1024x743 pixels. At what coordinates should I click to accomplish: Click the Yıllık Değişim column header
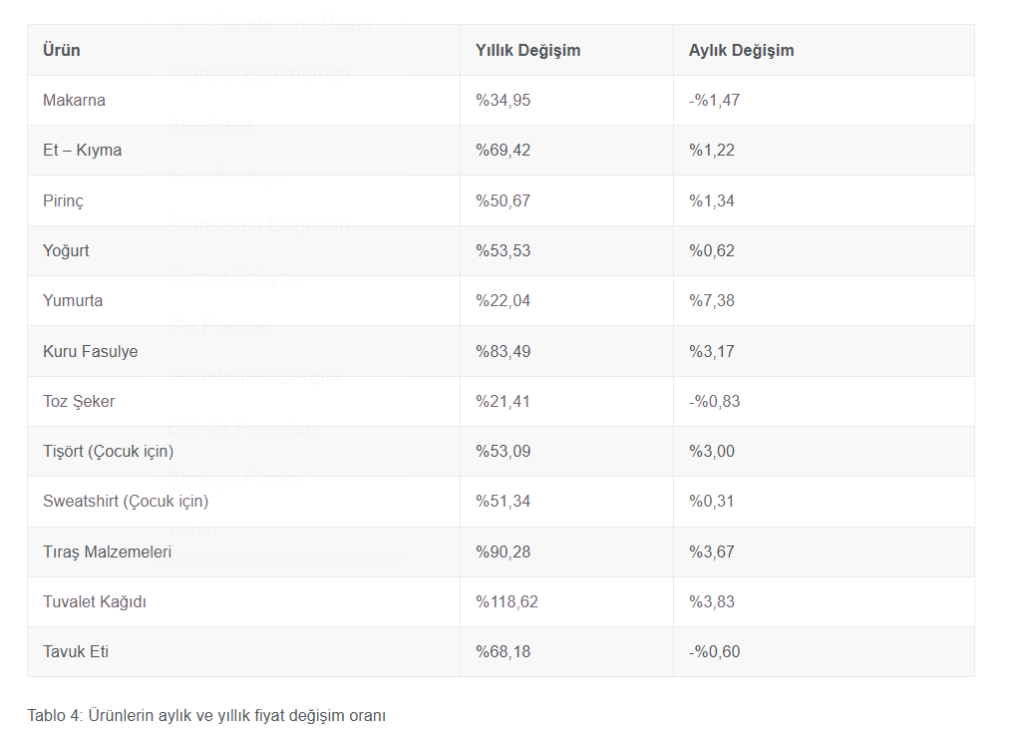coord(528,50)
